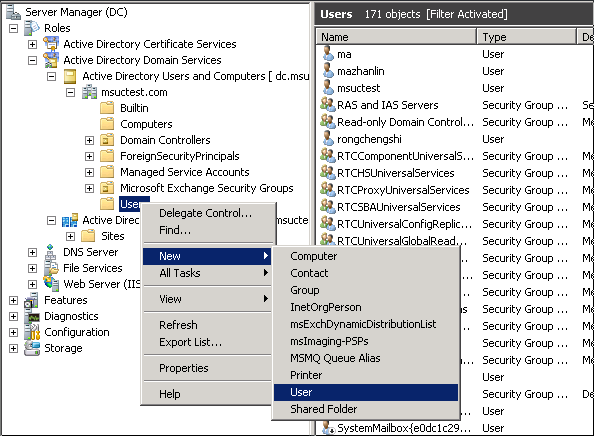Click the Managed Service Accounts folder icon
594x436 pixels.
pyautogui.click(x=107, y=172)
